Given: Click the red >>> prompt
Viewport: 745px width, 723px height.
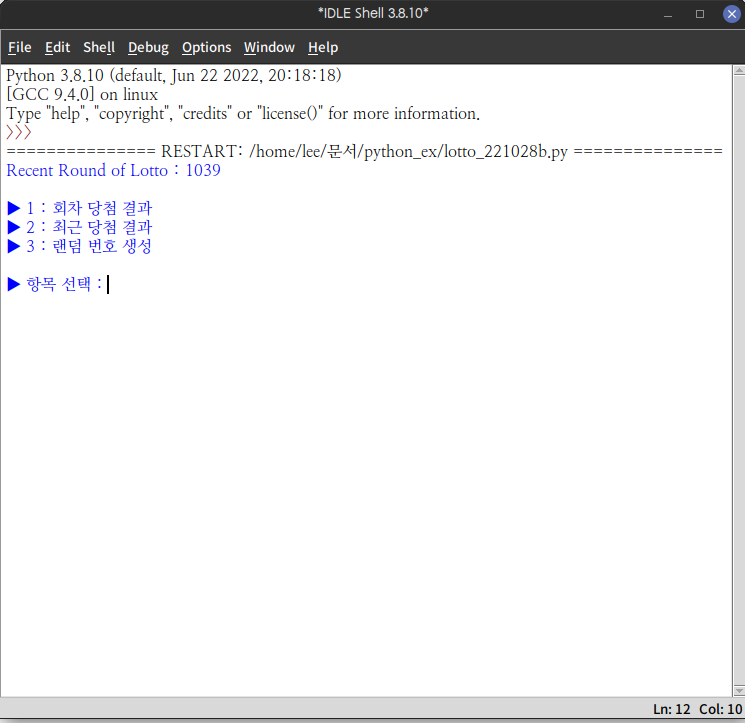Looking at the screenshot, I should coord(19,132).
